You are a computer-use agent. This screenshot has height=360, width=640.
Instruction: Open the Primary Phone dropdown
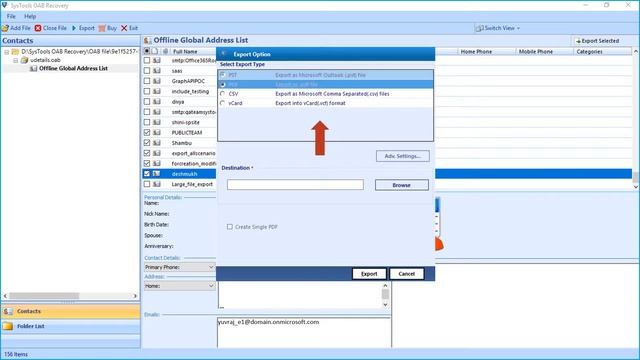click(x=180, y=267)
